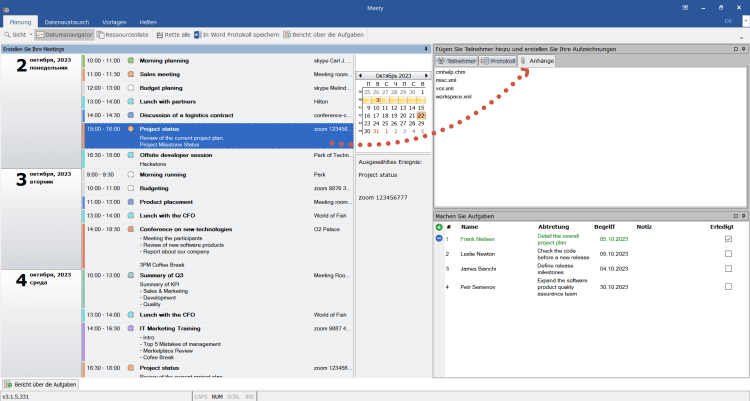750x401 pixels.
Task: Click the Budget planing status circle
Action: [131, 88]
